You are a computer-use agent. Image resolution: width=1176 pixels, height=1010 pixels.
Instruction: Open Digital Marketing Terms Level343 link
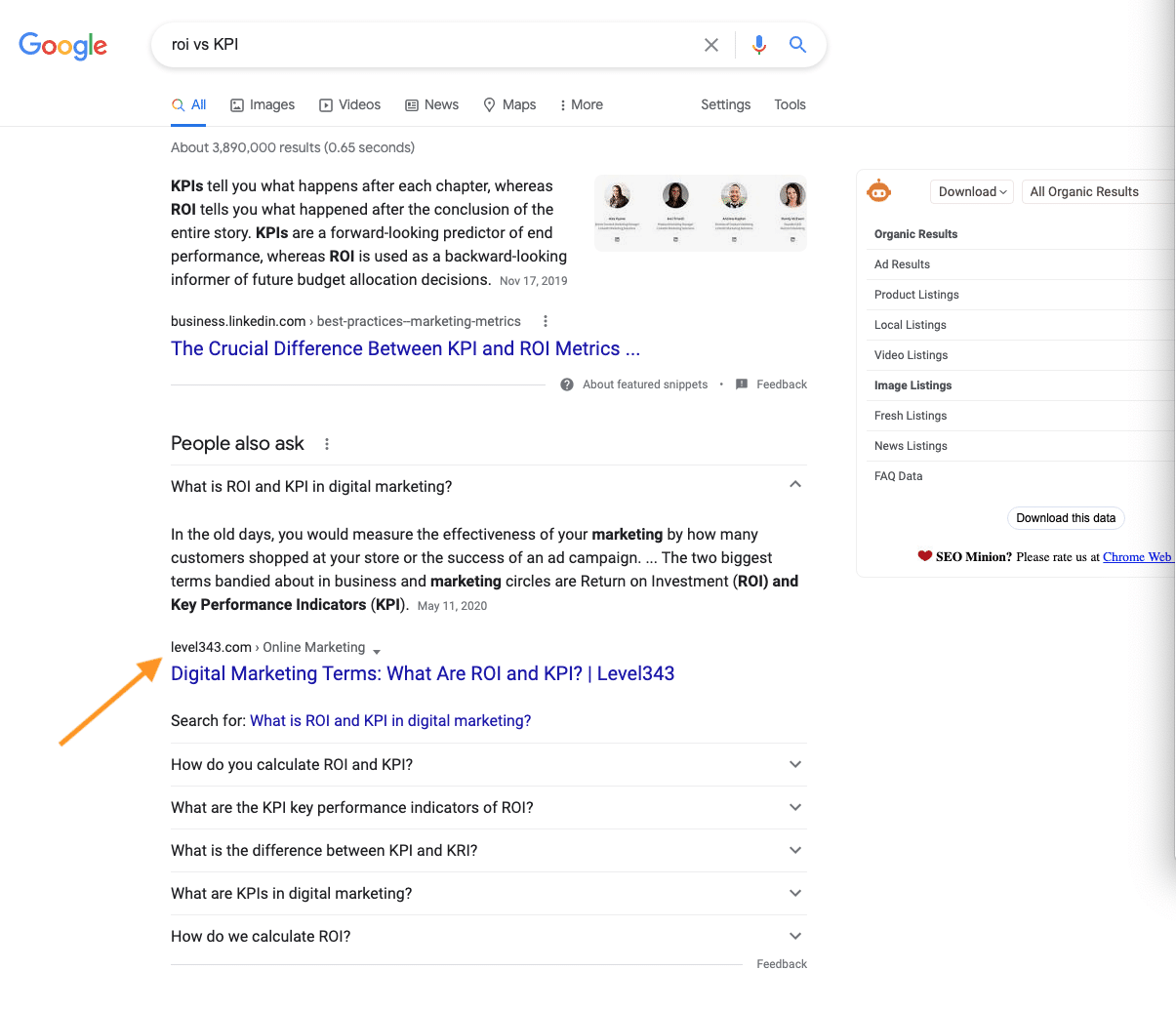pos(423,673)
